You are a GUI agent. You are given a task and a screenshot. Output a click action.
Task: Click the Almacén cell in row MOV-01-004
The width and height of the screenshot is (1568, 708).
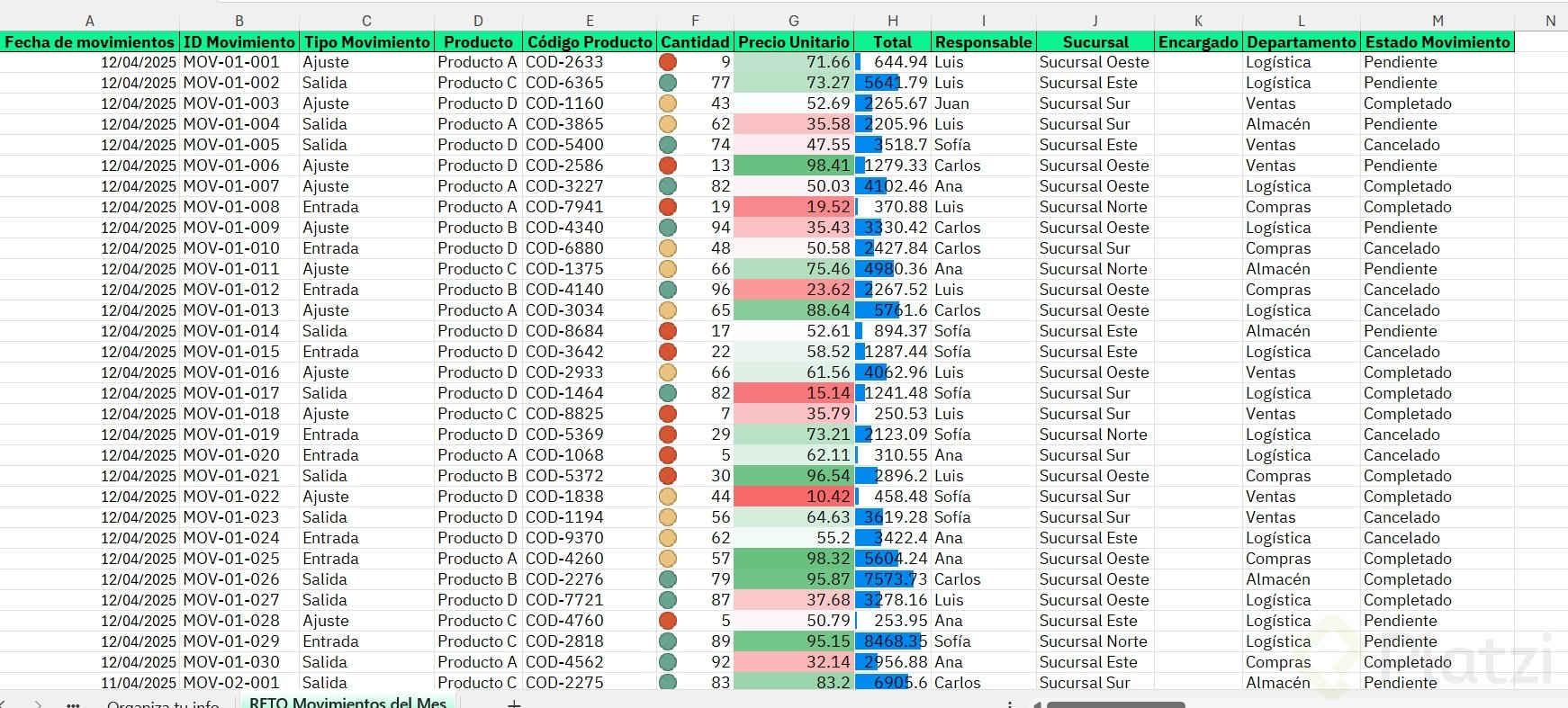pos(1302,124)
